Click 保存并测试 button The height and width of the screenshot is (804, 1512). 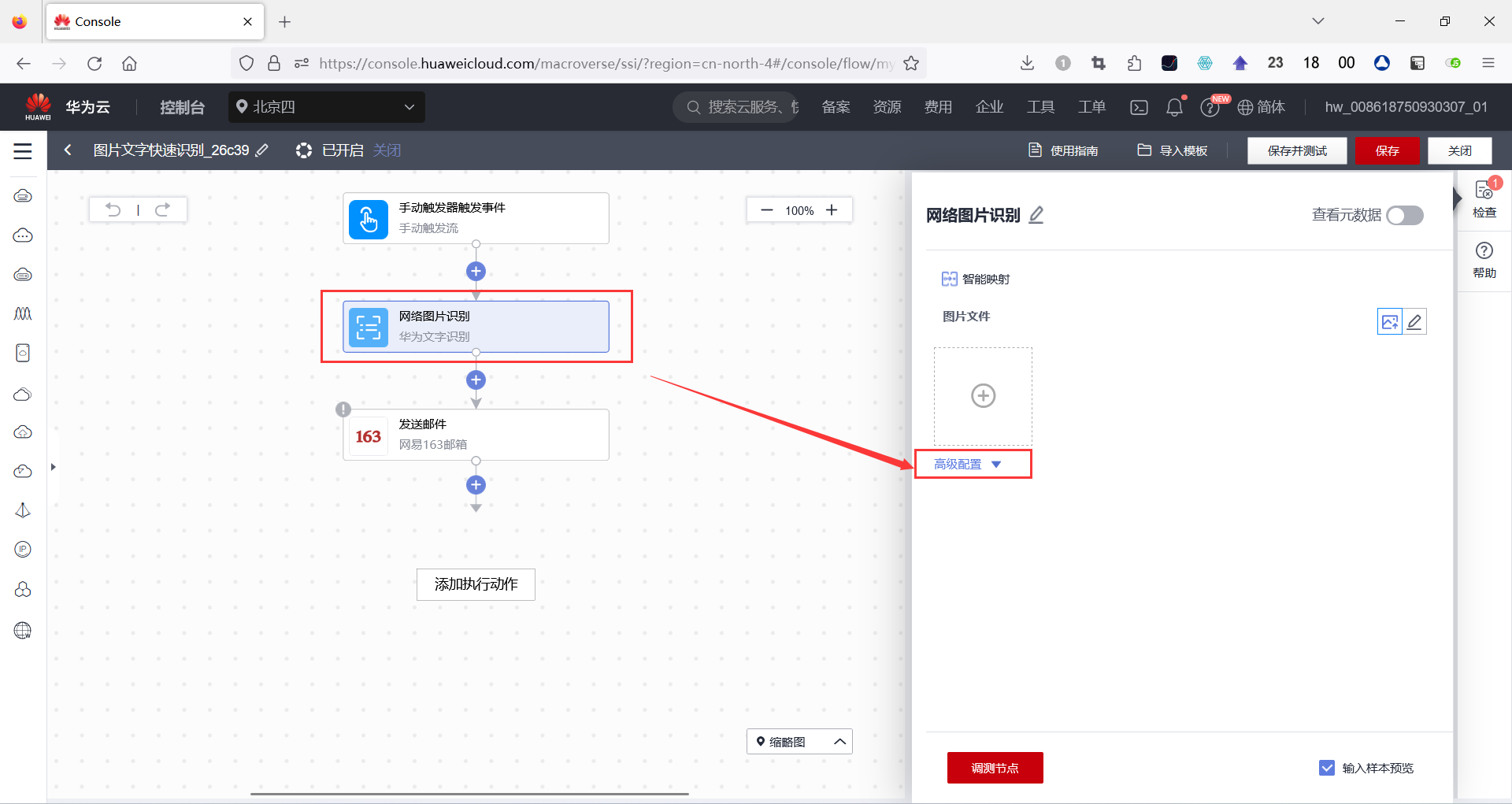click(1297, 150)
